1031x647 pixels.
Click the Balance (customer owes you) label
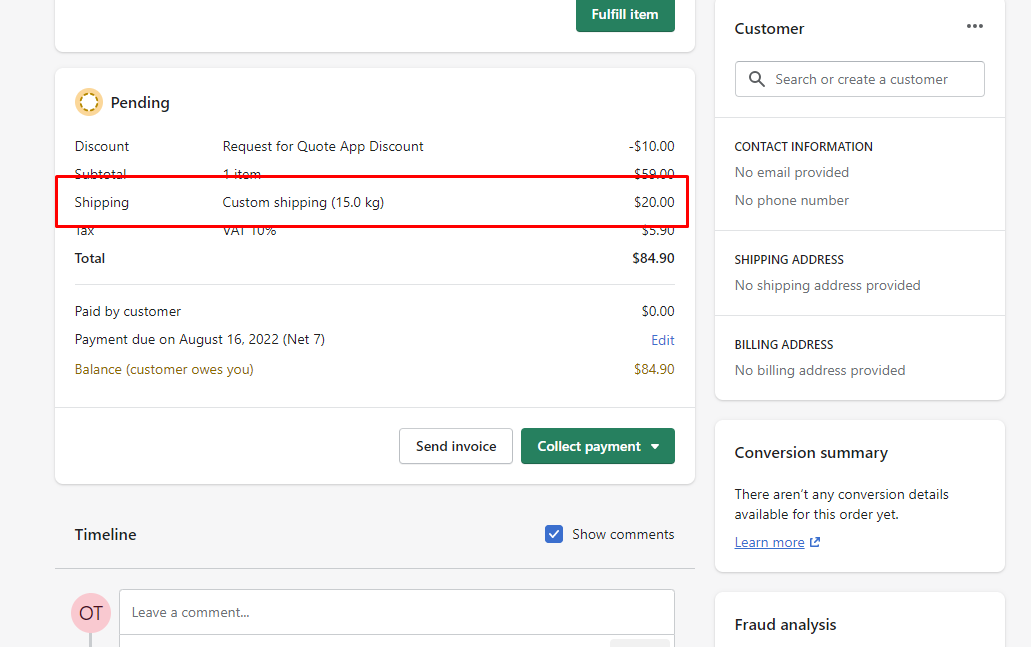point(164,369)
